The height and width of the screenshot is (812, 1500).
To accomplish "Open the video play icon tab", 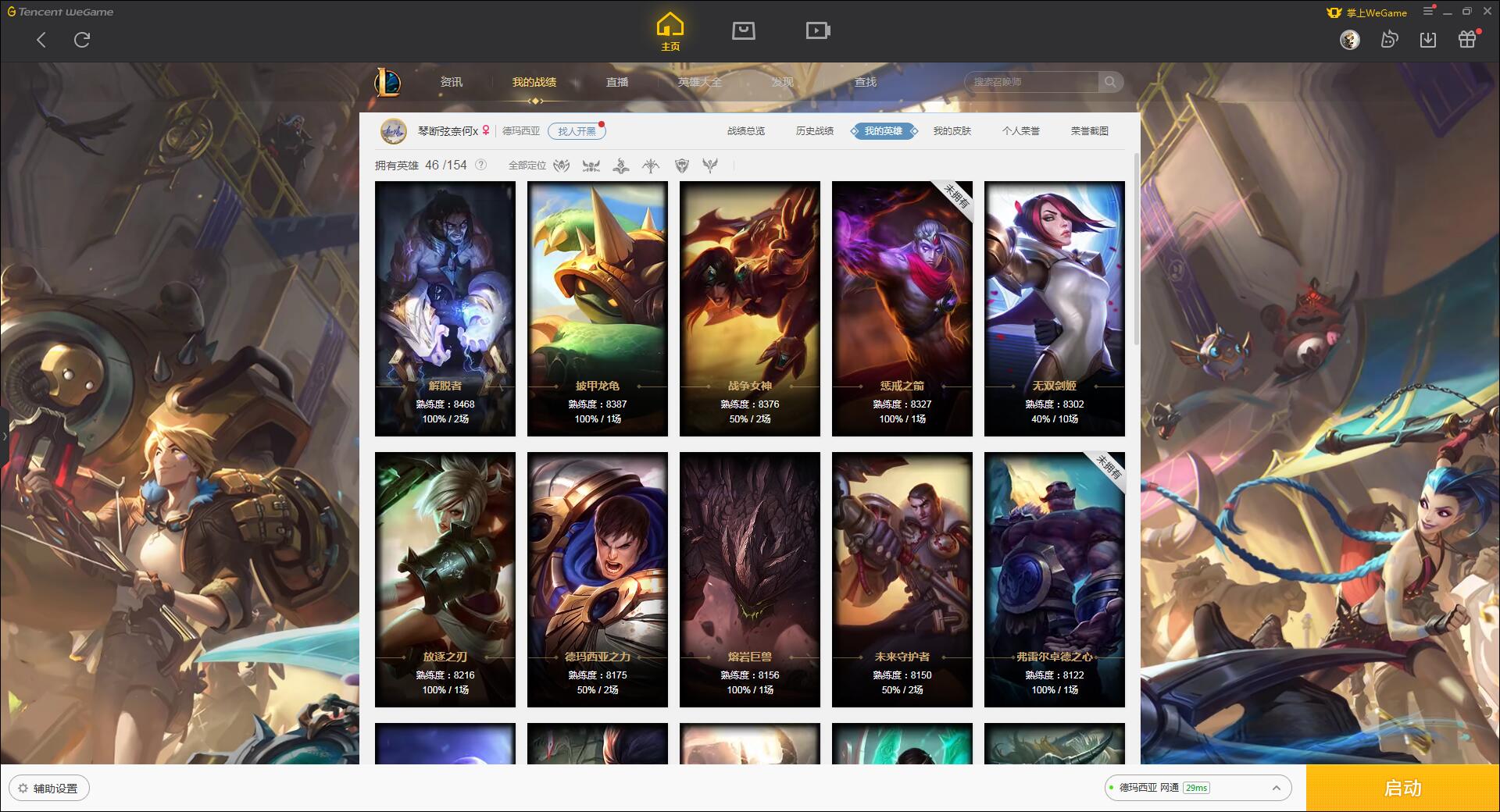I will pyautogui.click(x=818, y=30).
